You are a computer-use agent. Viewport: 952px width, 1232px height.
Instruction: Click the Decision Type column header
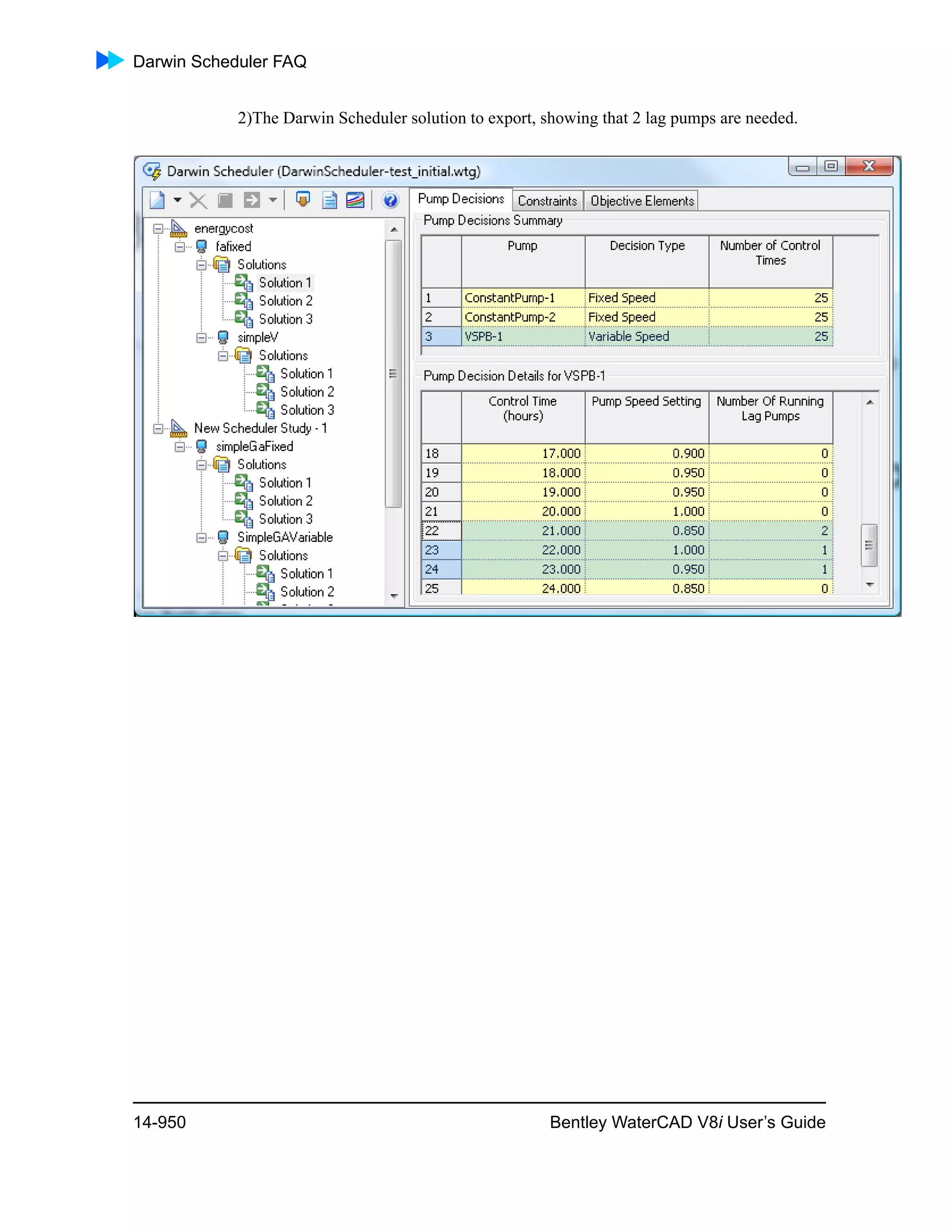pos(647,262)
